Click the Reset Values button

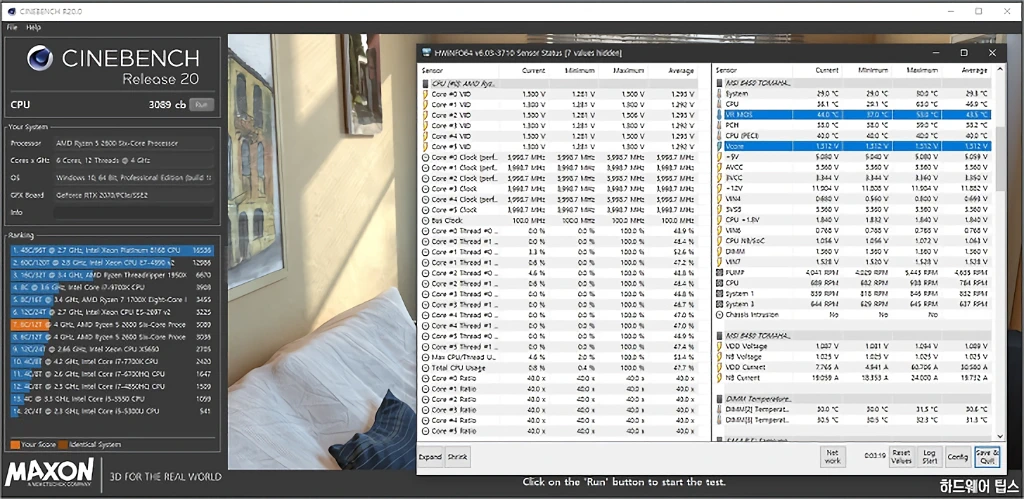(901, 457)
